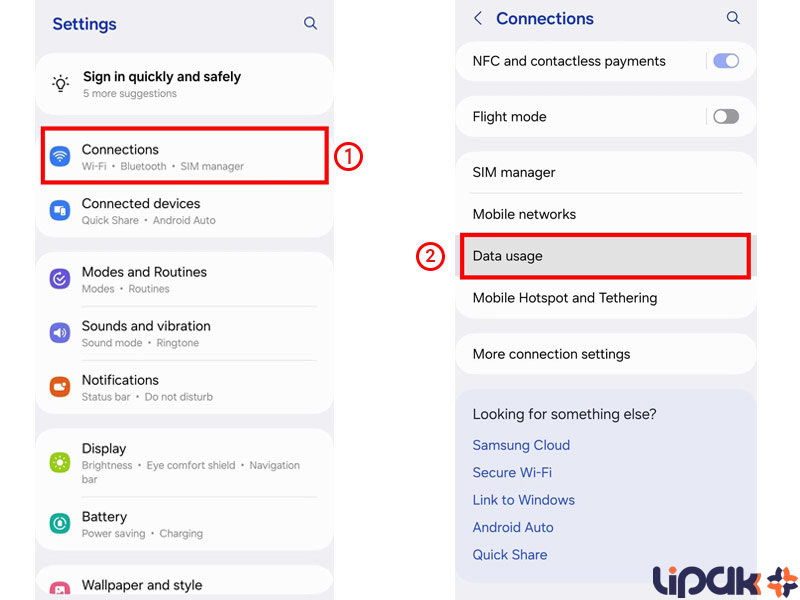Open the Quick Share link
Image resolution: width=800 pixels, height=600 pixels.
tap(510, 555)
